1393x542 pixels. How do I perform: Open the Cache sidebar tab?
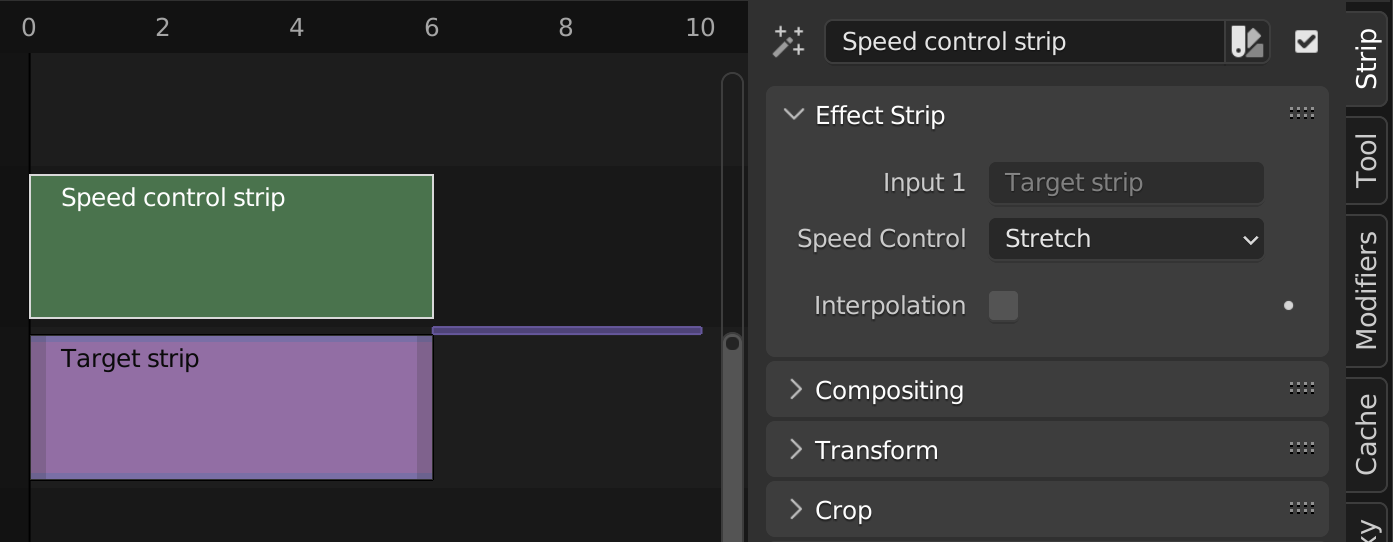tap(1366, 435)
